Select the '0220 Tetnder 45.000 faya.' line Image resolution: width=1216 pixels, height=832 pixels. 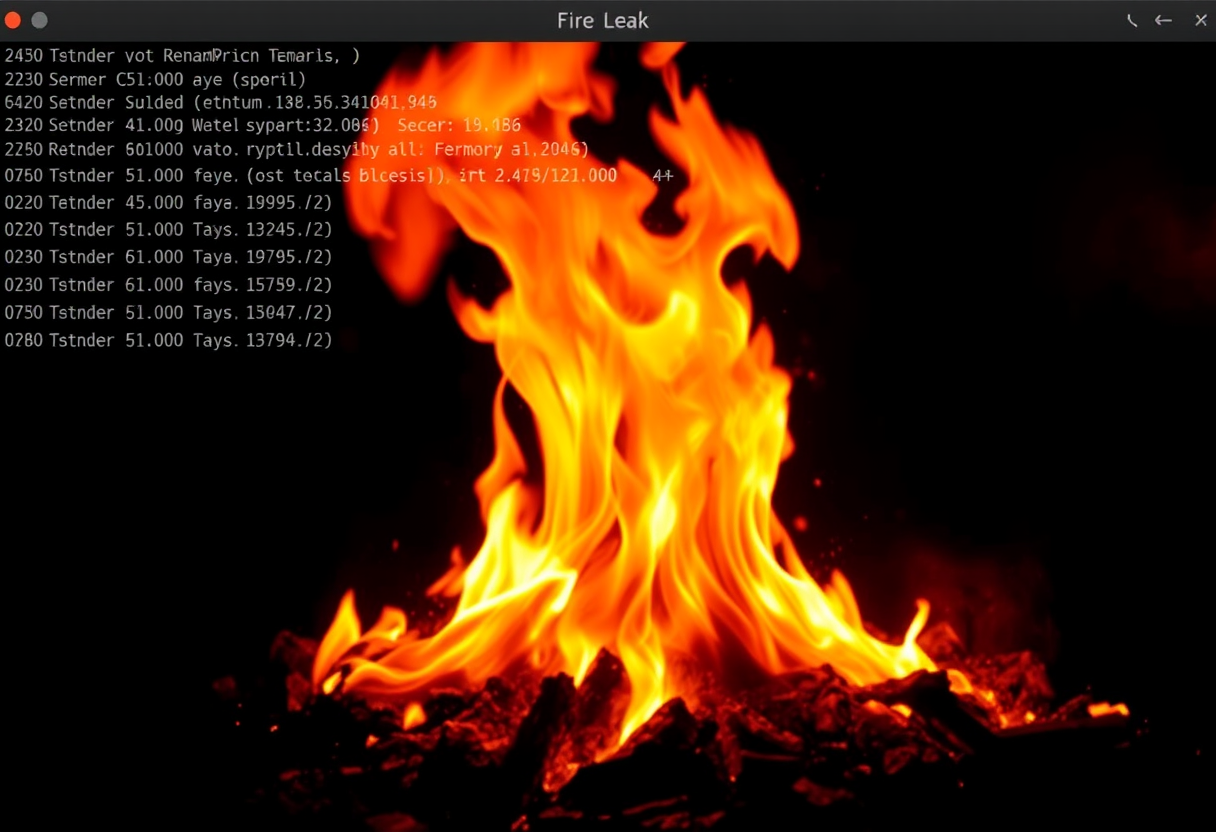click(168, 202)
